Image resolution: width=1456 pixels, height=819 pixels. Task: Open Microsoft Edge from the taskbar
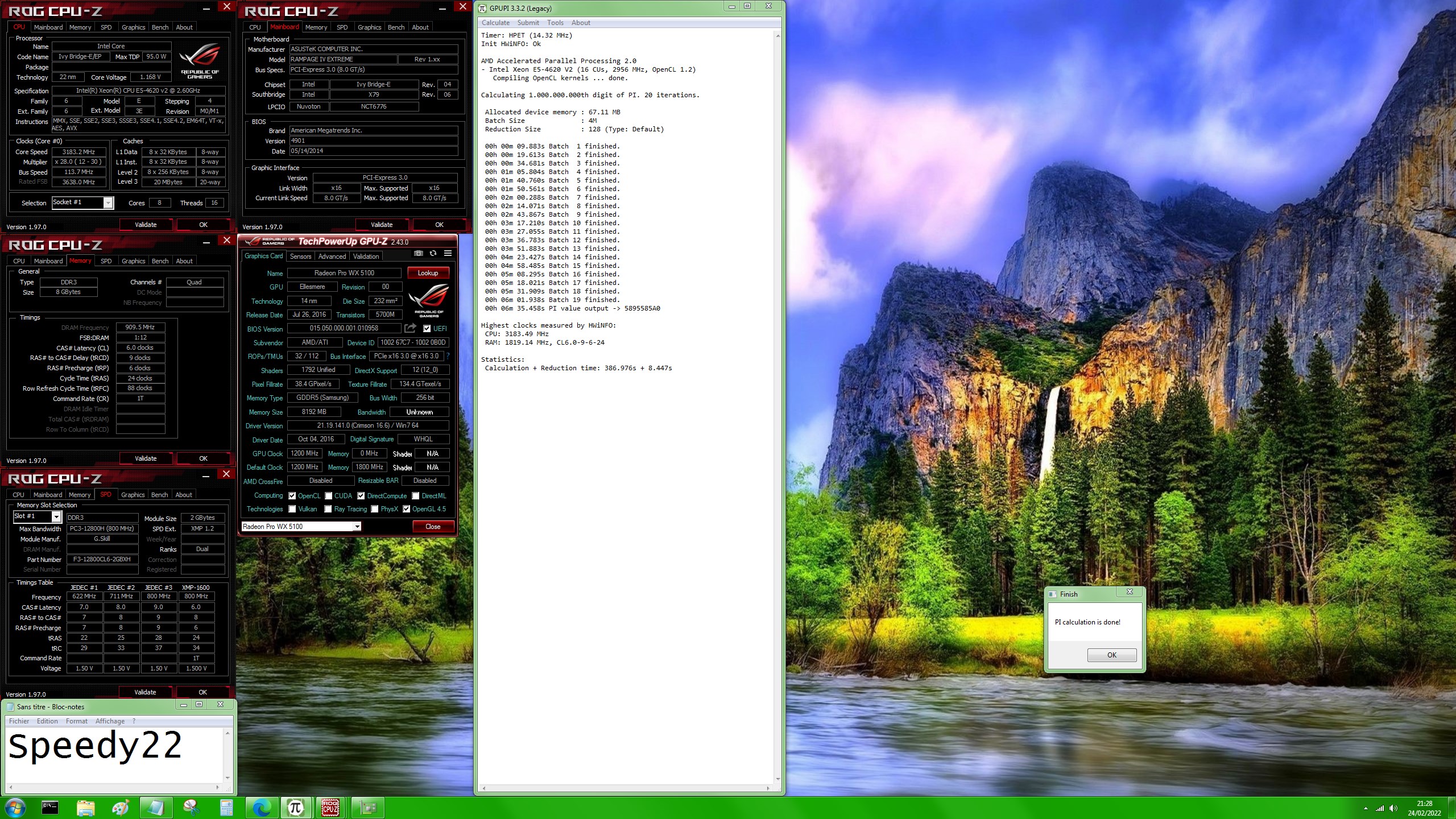click(262, 808)
